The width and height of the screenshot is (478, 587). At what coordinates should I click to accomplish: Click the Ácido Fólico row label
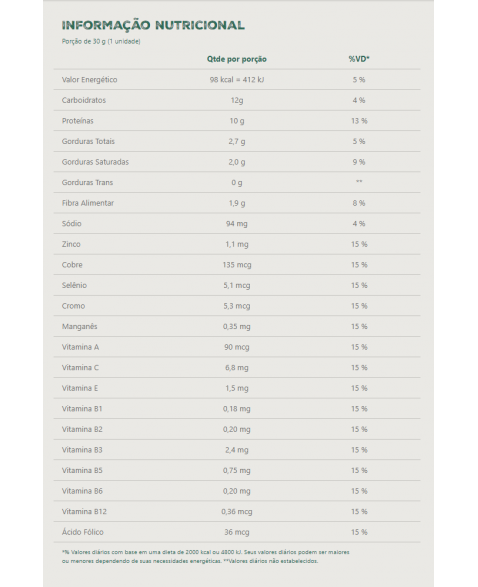point(83,532)
